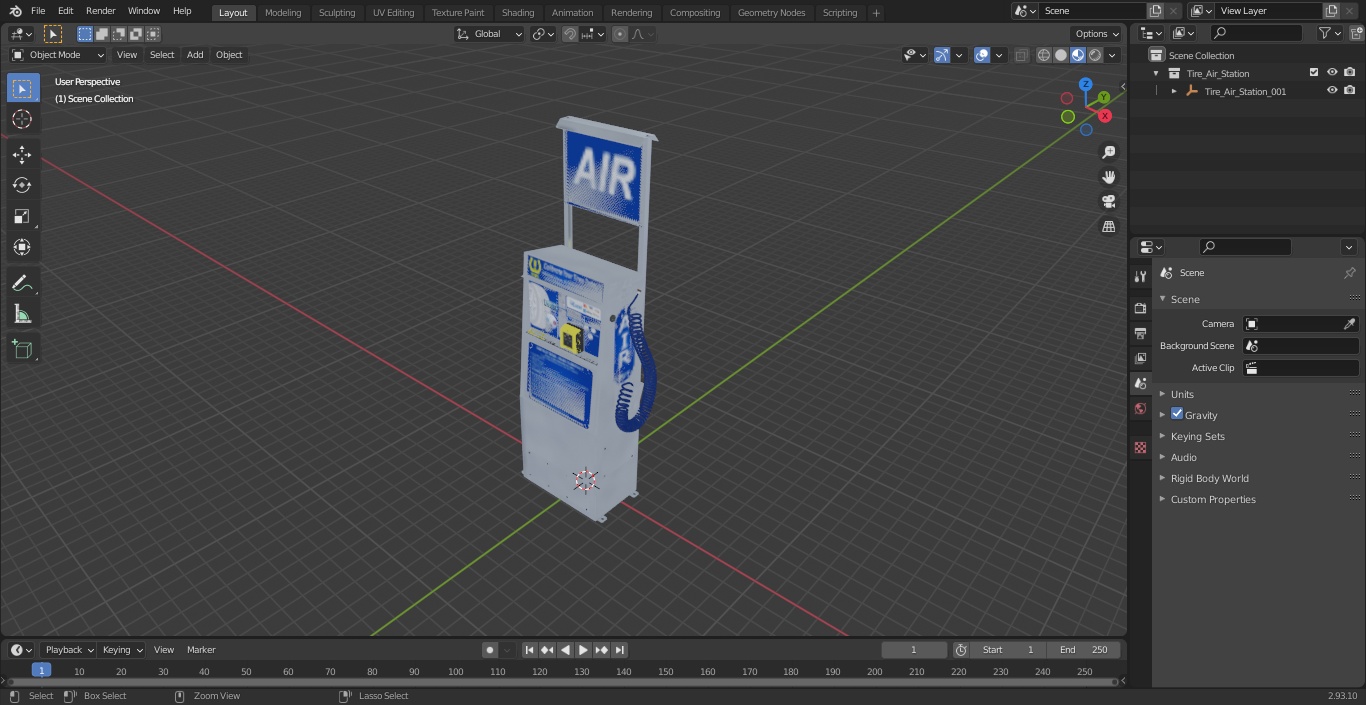The width and height of the screenshot is (1366, 705).
Task: Switch to the Modeling workspace tab
Action: point(283,12)
